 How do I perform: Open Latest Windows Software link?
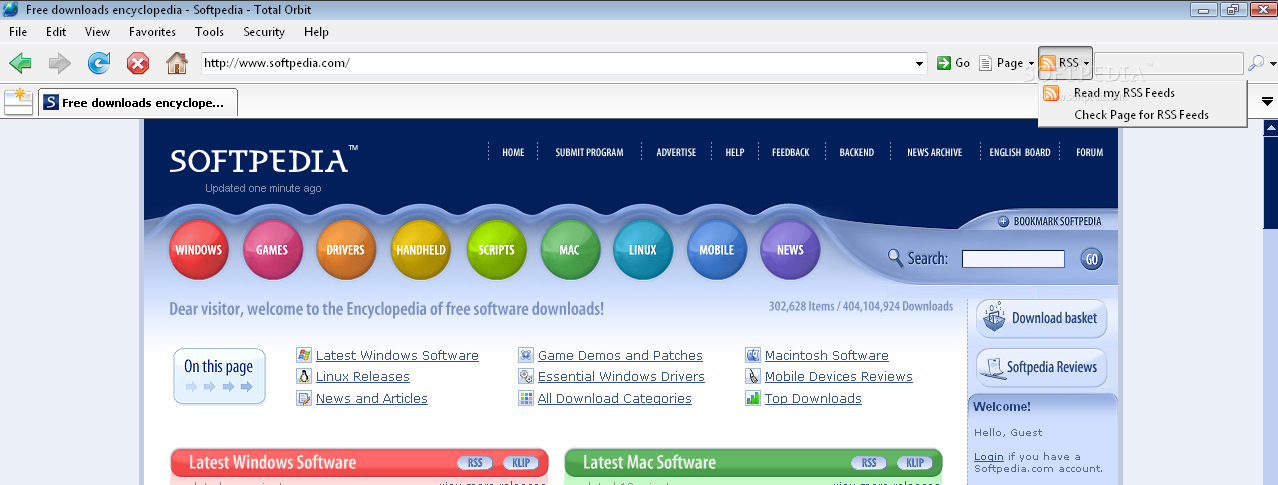(x=397, y=356)
